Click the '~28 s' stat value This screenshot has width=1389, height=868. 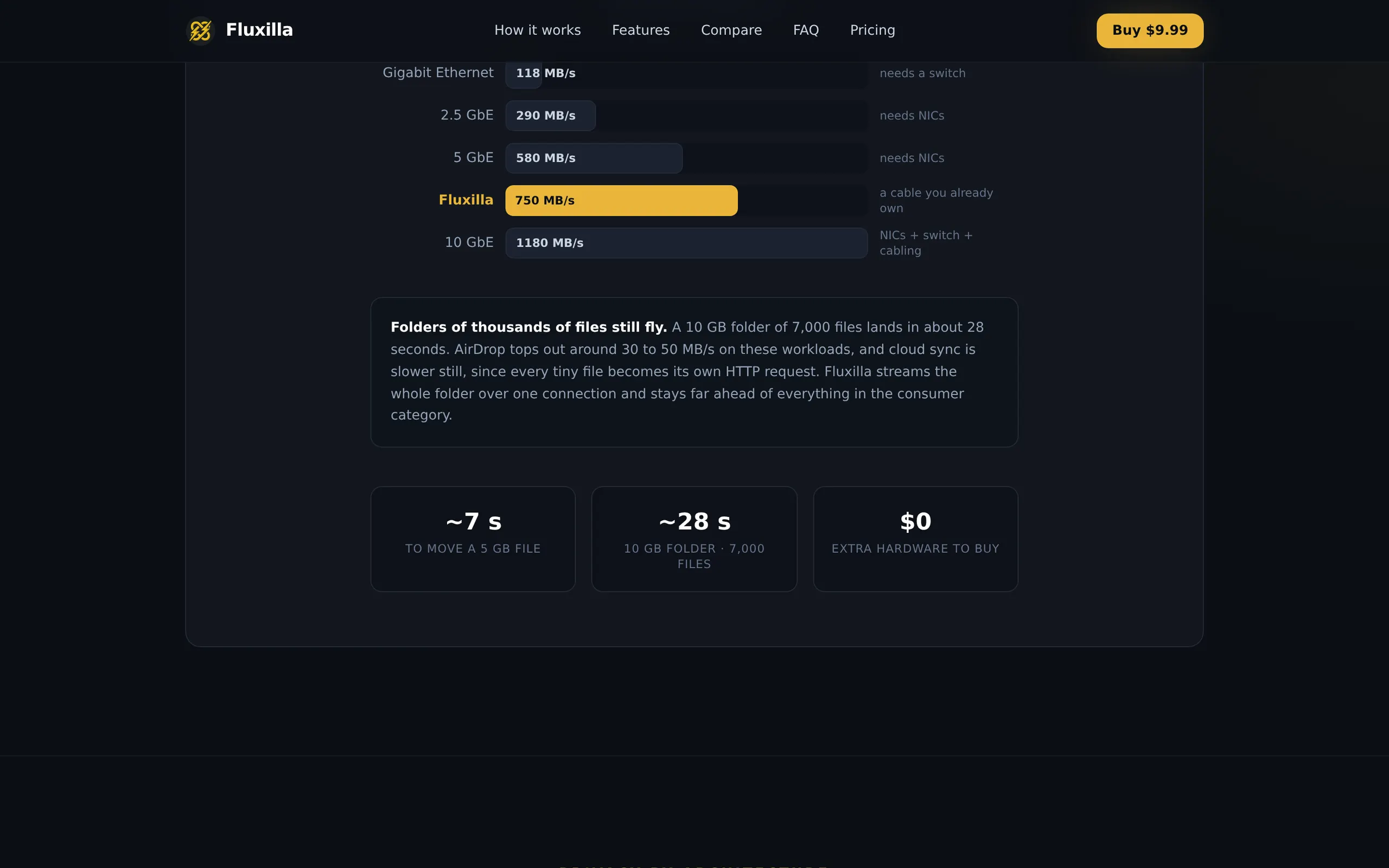(x=694, y=521)
